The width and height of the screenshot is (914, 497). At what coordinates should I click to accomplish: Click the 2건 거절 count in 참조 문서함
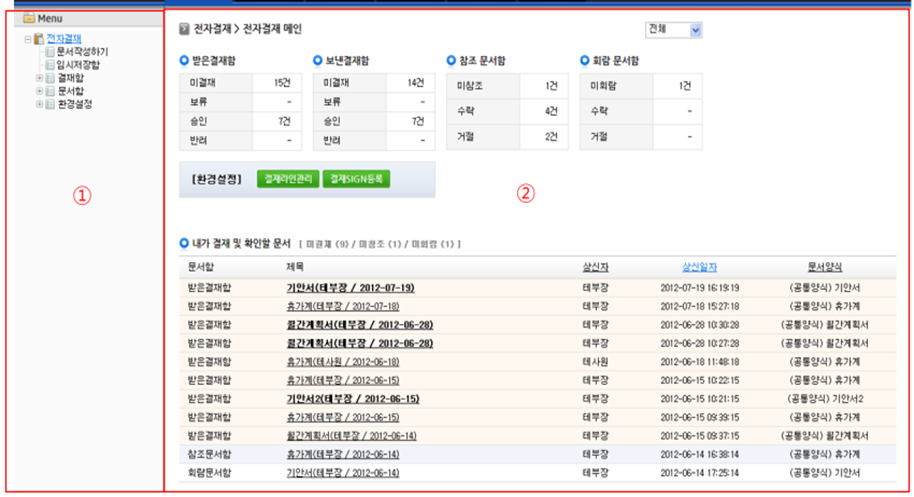(x=551, y=136)
